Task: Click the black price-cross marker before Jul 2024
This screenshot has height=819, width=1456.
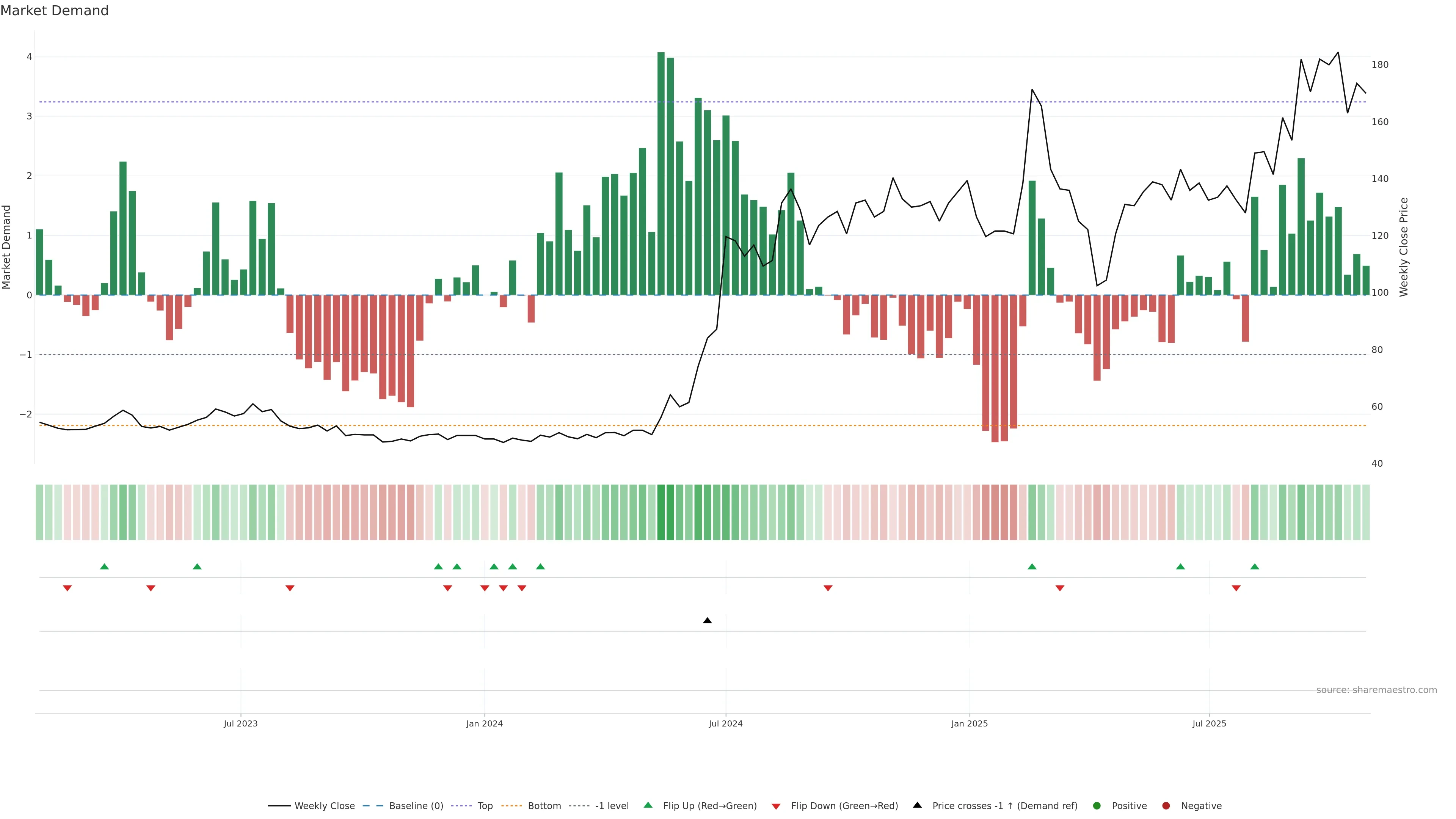Action: (x=707, y=621)
